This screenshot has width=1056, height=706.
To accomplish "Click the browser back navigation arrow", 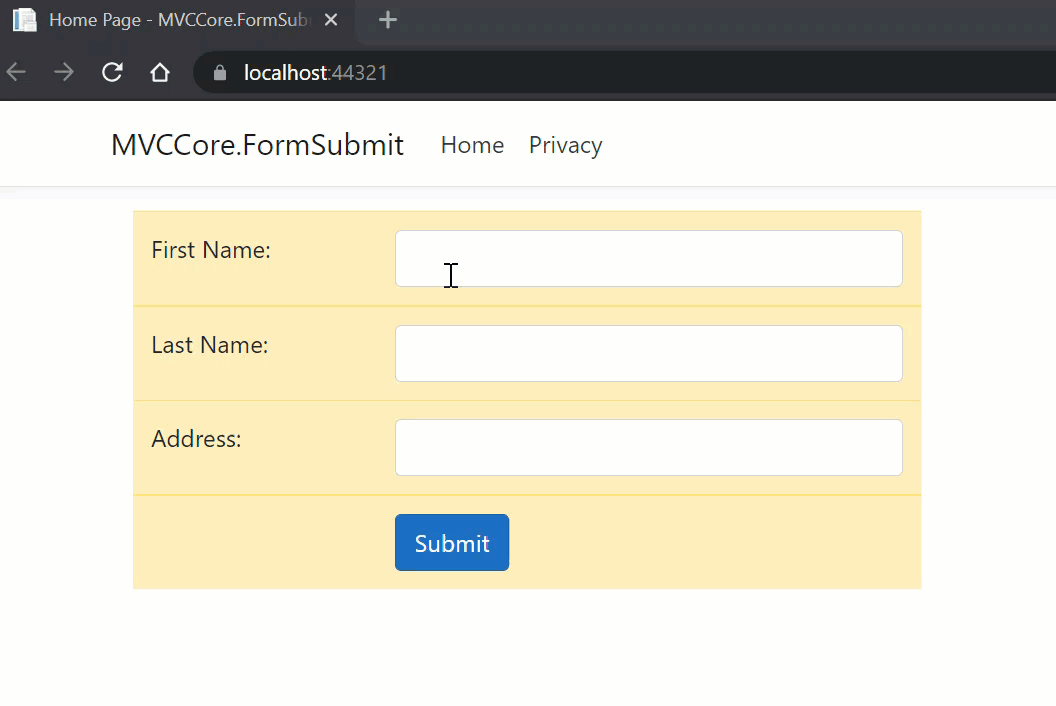I will point(16,71).
